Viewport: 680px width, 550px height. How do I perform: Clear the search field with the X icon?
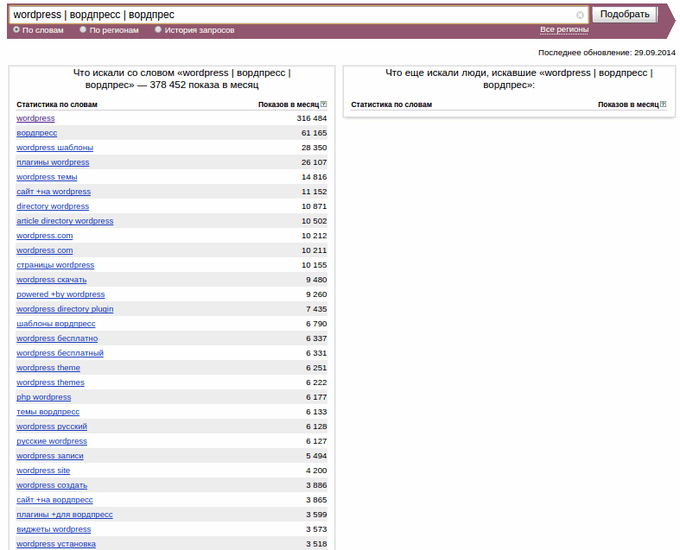click(580, 15)
